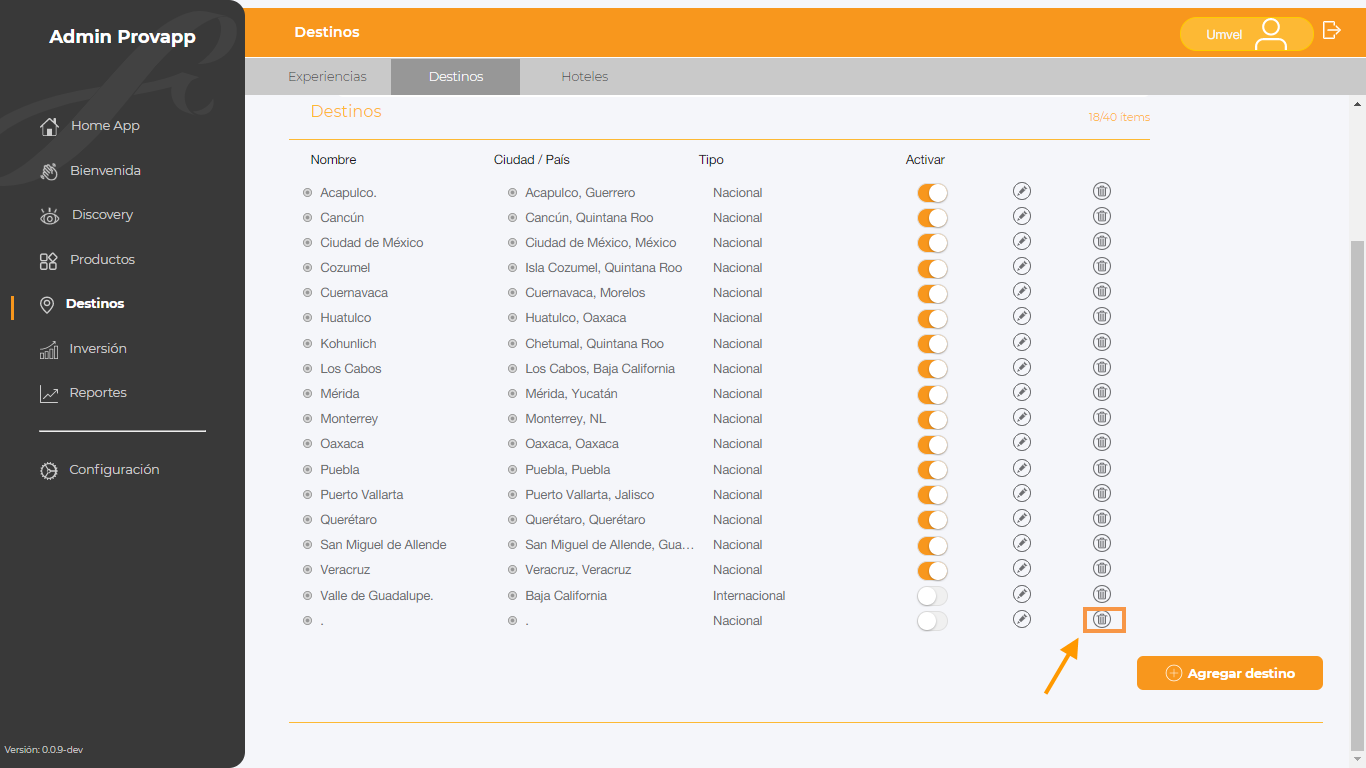Viewport: 1366px width, 768px height.
Task: Click the Tipo column header
Action: 711,160
